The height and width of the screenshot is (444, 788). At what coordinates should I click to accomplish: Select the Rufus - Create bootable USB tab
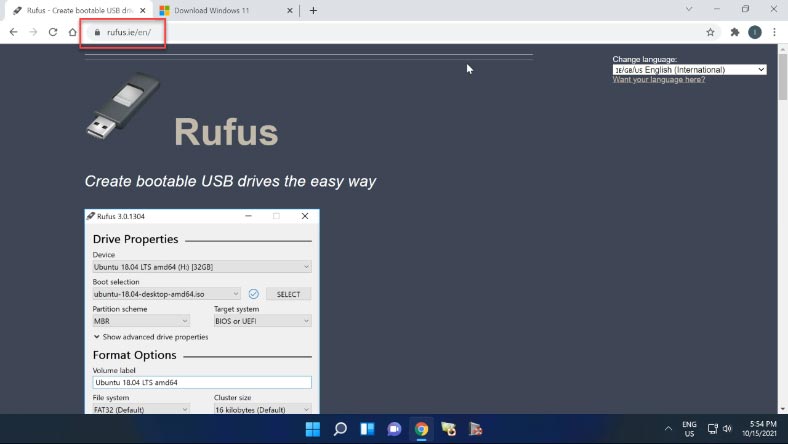tap(78, 11)
